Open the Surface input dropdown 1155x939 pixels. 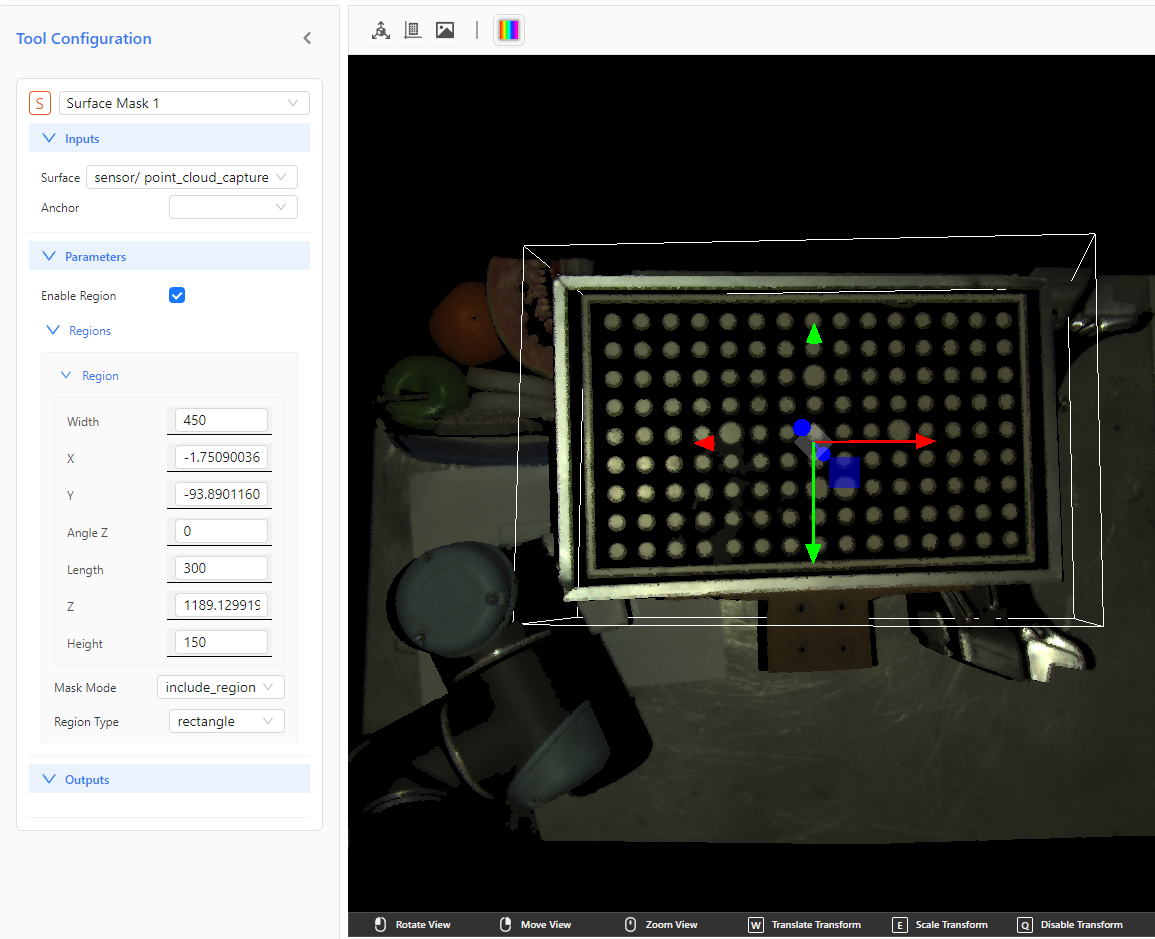point(192,177)
